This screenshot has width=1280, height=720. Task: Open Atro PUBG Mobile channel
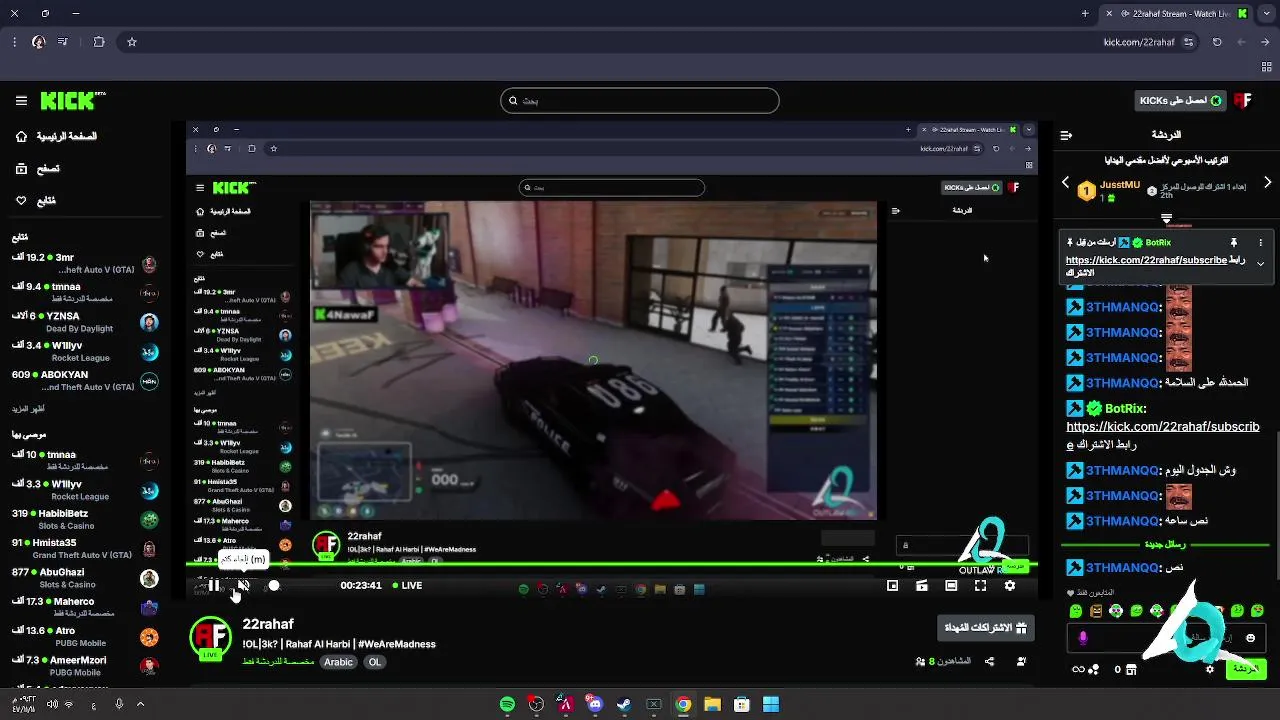point(85,637)
